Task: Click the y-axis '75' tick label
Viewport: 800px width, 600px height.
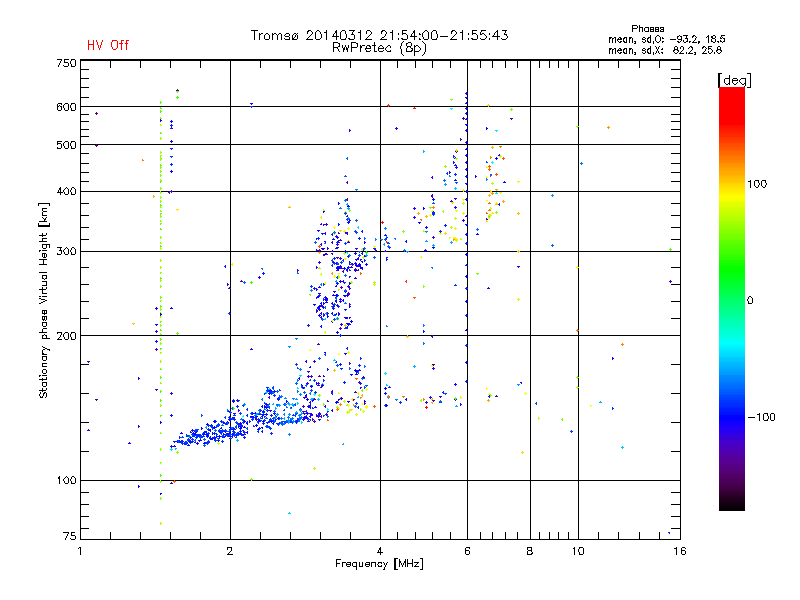Action: [x=69, y=536]
